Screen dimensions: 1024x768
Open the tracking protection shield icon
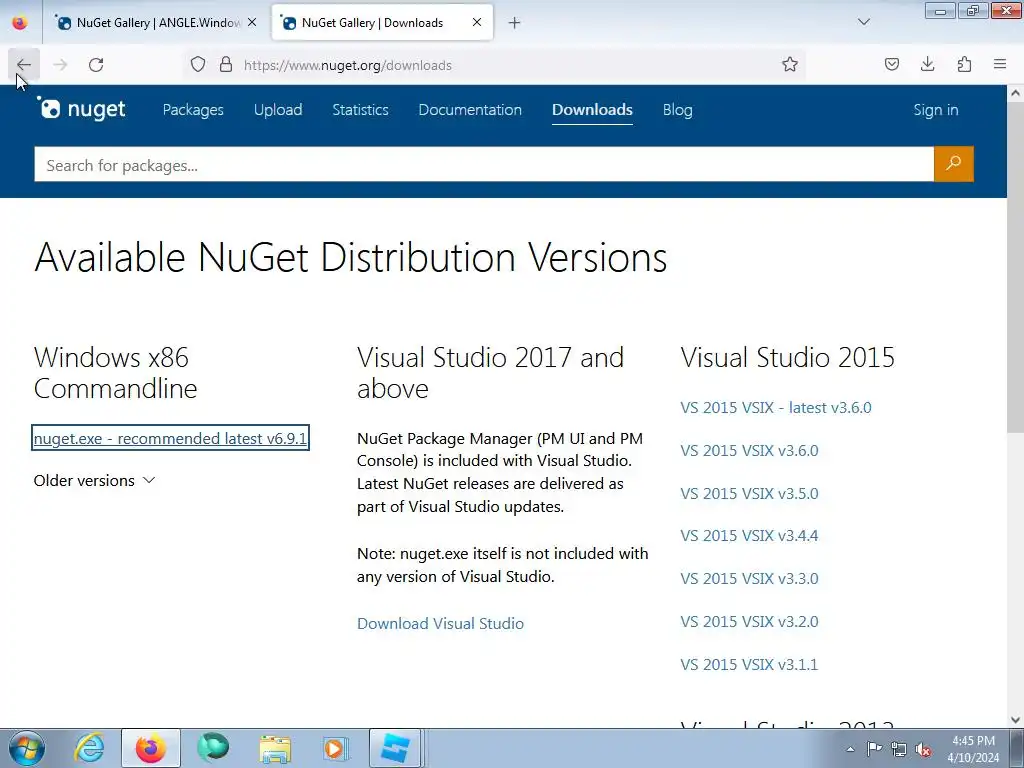click(198, 65)
